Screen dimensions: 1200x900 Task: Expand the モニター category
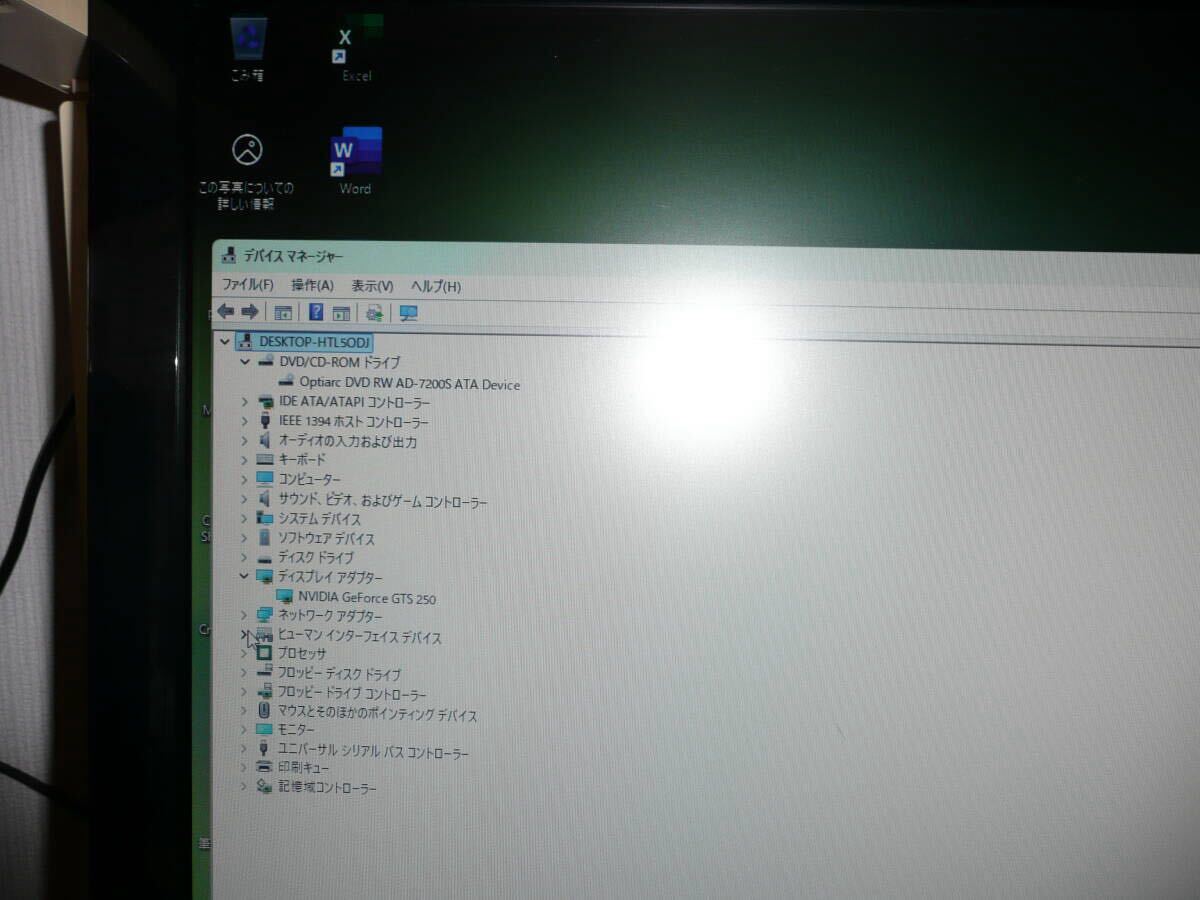pos(243,730)
